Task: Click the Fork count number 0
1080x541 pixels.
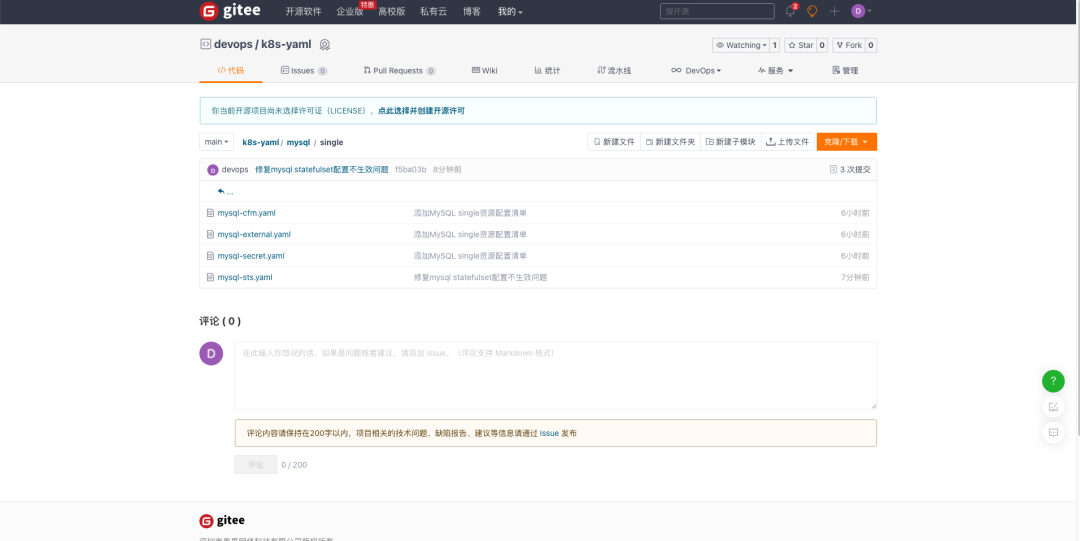Action: (x=871, y=45)
